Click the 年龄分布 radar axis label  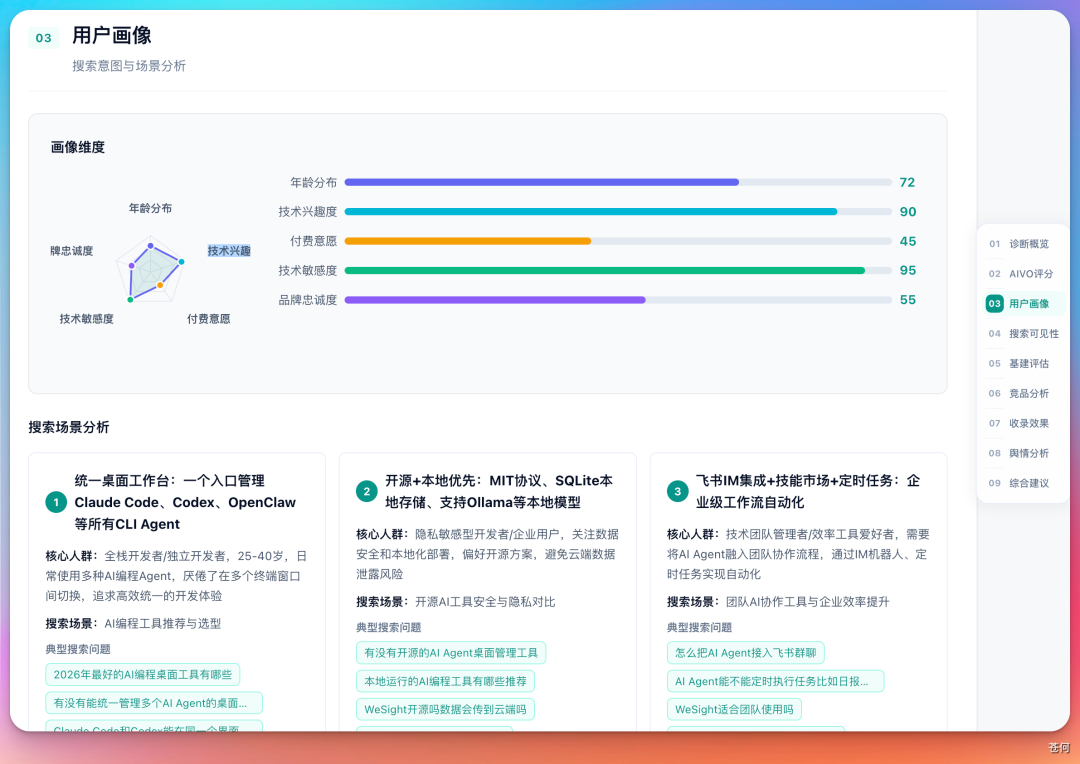click(150, 208)
